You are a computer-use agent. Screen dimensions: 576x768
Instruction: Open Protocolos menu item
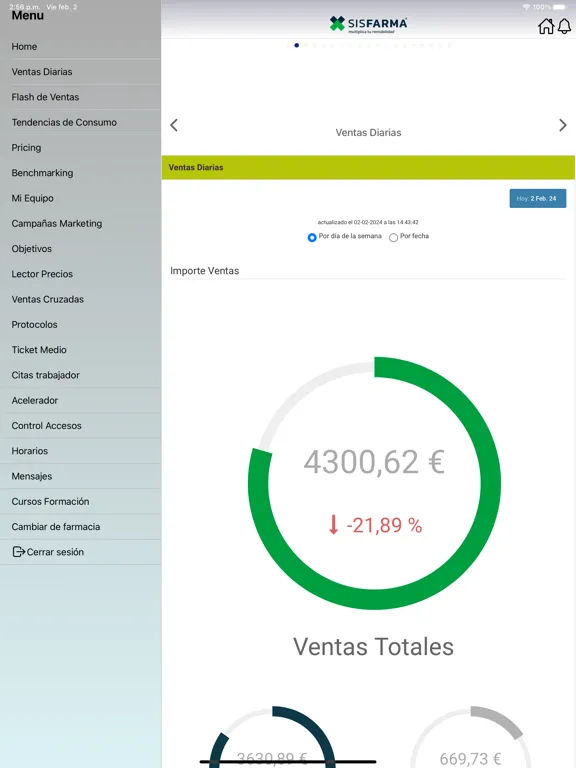80,325
